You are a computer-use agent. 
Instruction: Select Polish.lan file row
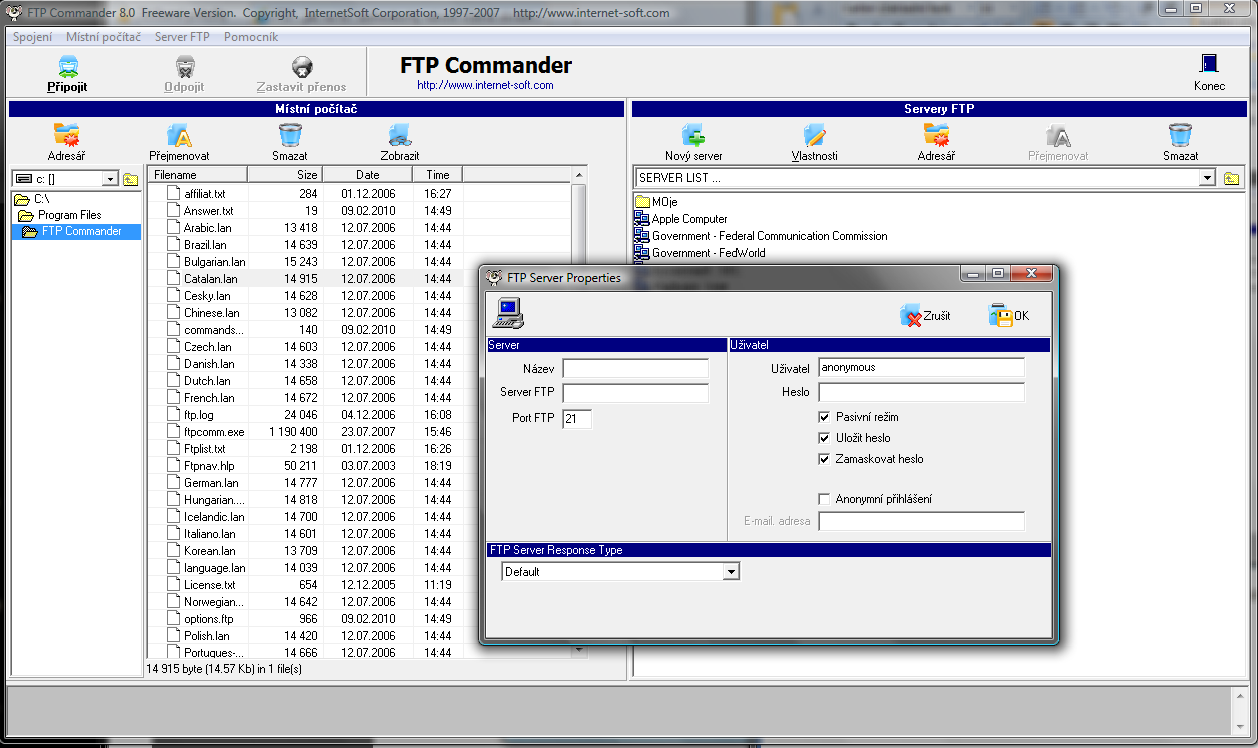(x=314, y=636)
